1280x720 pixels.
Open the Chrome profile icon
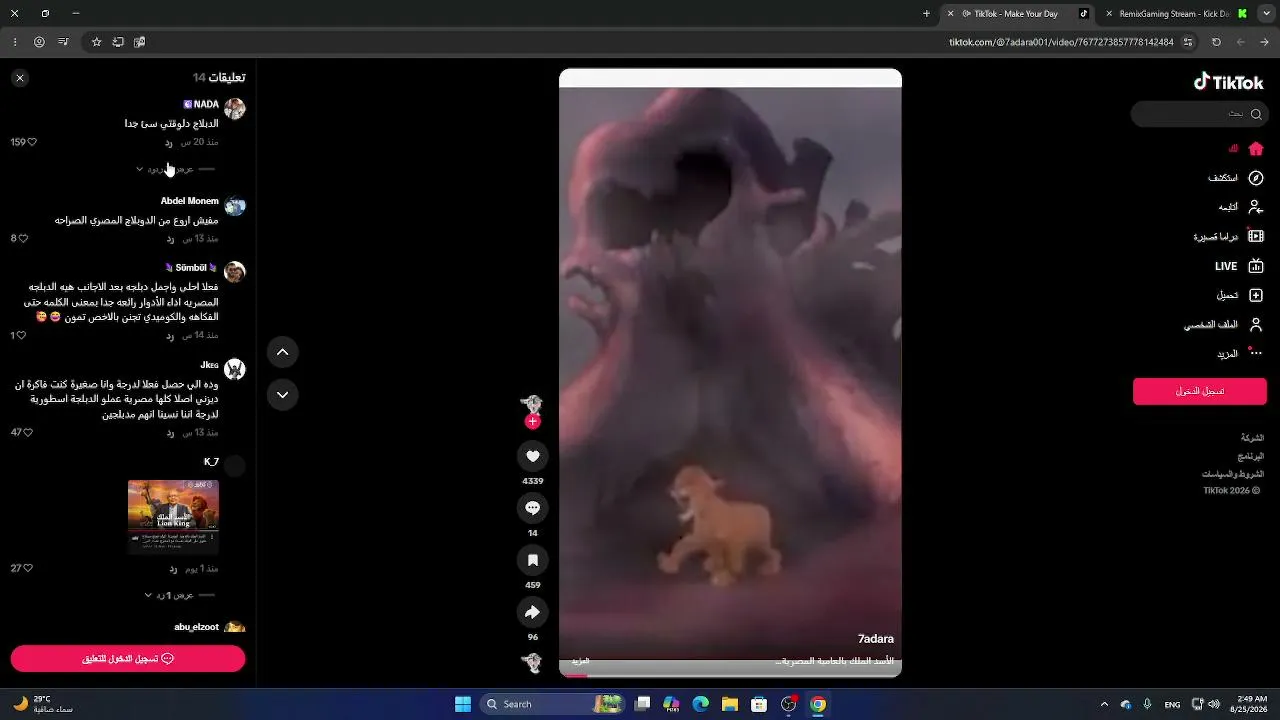click(39, 42)
